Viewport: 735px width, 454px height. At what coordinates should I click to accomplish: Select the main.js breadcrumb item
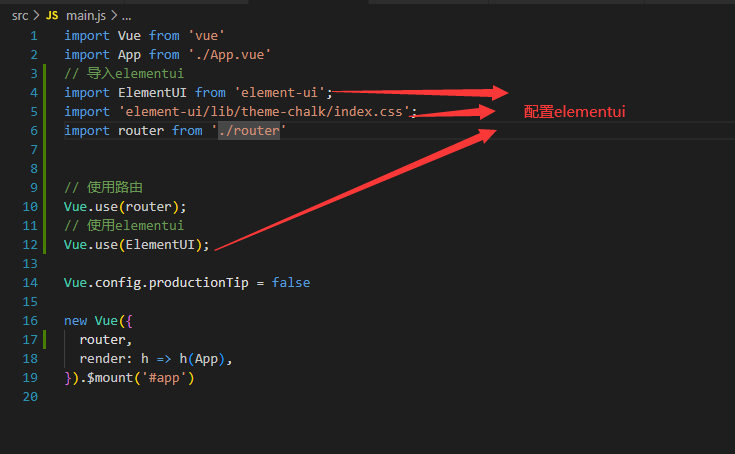click(85, 16)
